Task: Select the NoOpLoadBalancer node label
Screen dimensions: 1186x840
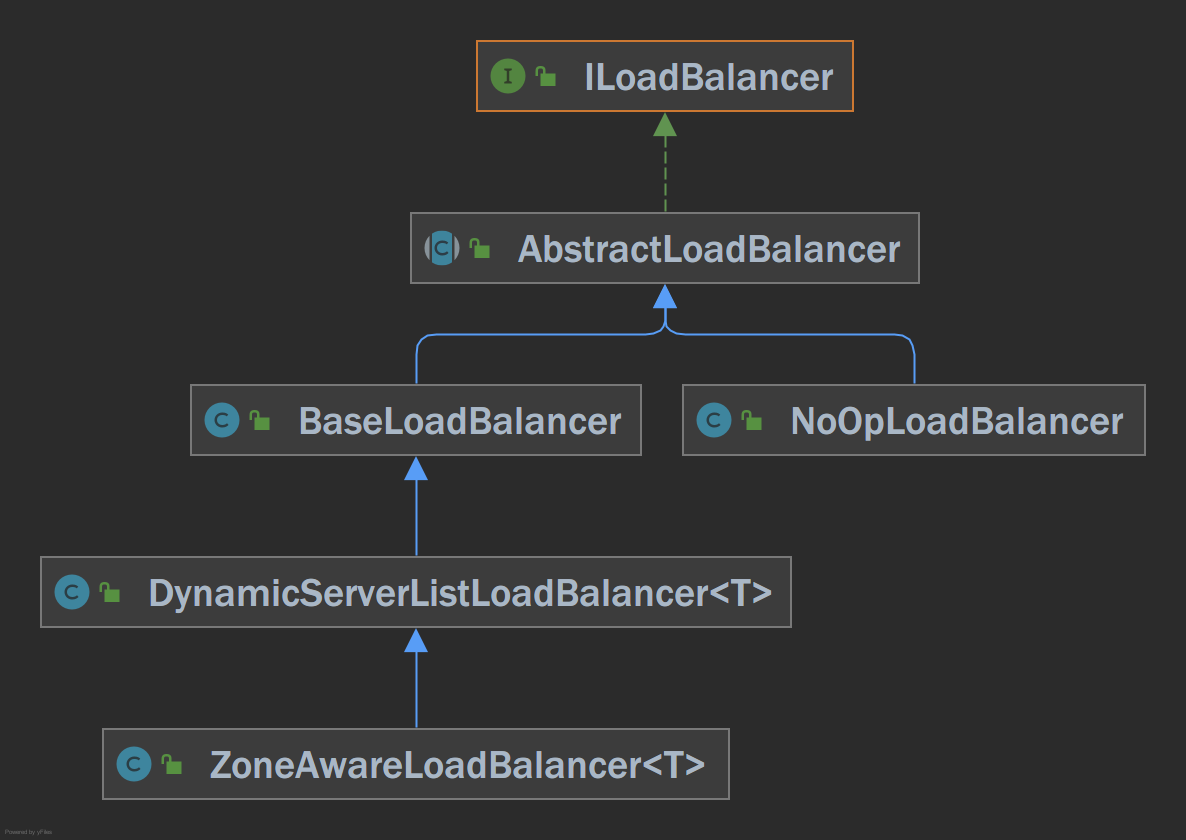Action: point(957,422)
